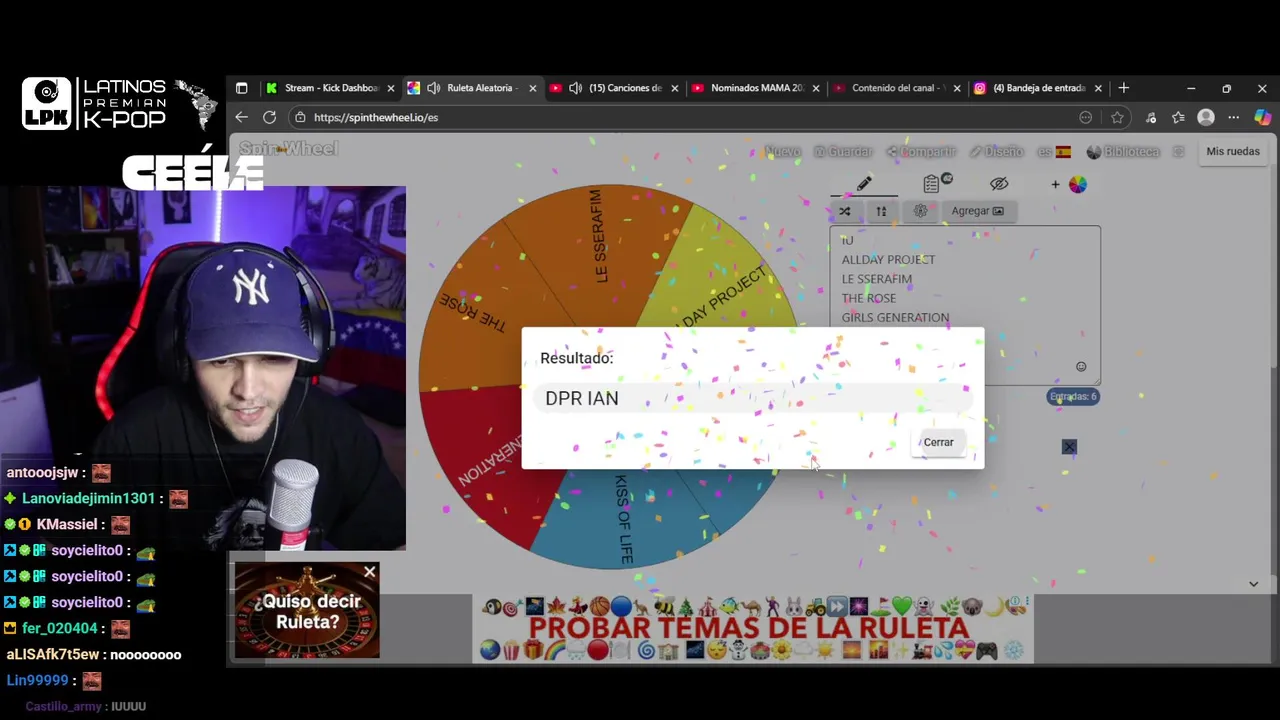Select ALLDAY PROJECT entry in list
Viewport: 1280px width, 720px height.
tap(888, 260)
